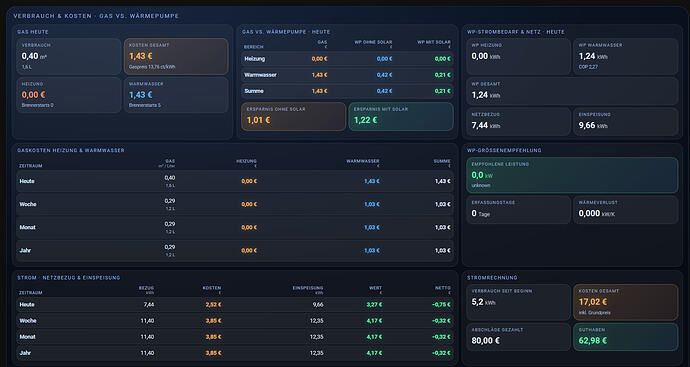Click the Woche row in Gaskosten table
This screenshot has height=367, width=690.
(235, 204)
